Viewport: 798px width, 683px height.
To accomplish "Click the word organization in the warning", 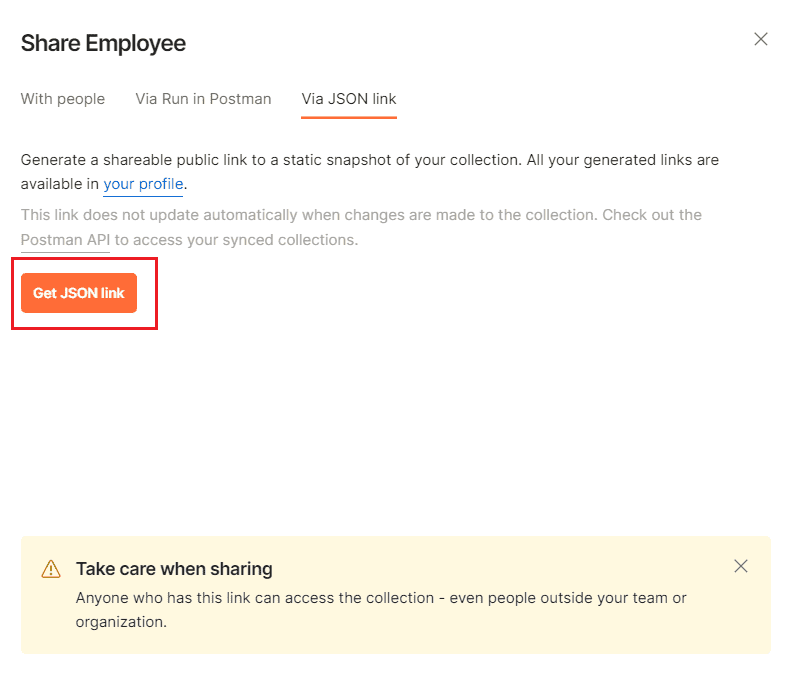I will point(119,622).
